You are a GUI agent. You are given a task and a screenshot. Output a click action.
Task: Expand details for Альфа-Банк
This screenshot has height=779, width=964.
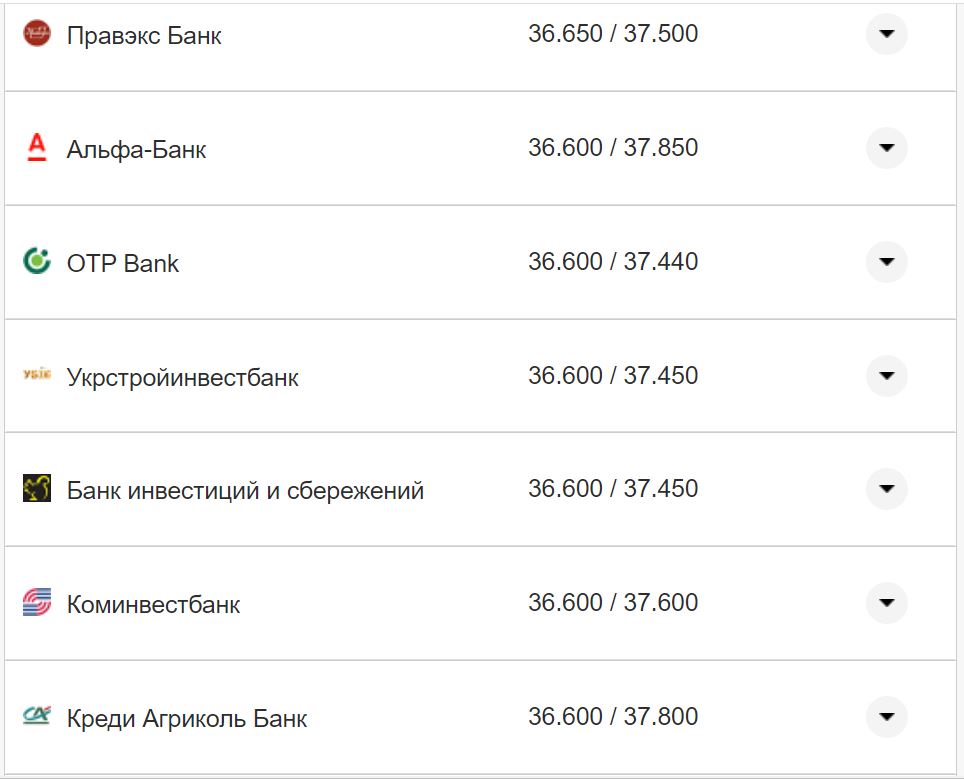(x=886, y=148)
